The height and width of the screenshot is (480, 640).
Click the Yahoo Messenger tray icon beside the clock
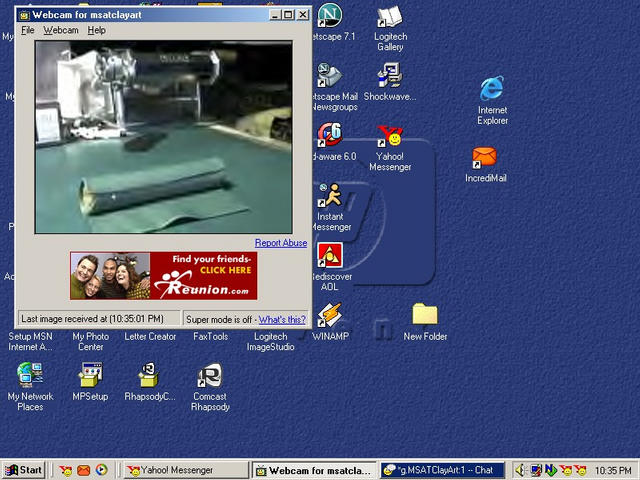click(x=581, y=471)
